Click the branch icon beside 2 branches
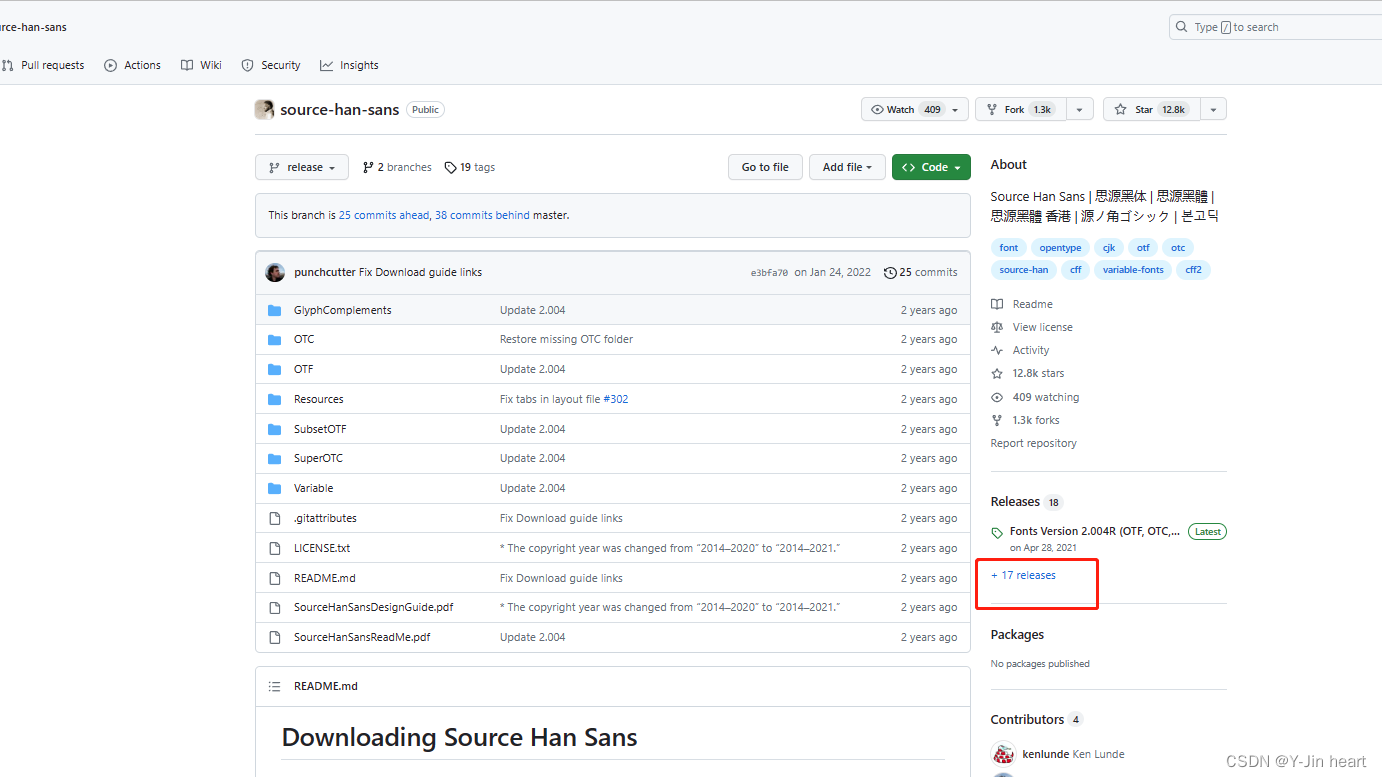1382x777 pixels. 368,168
